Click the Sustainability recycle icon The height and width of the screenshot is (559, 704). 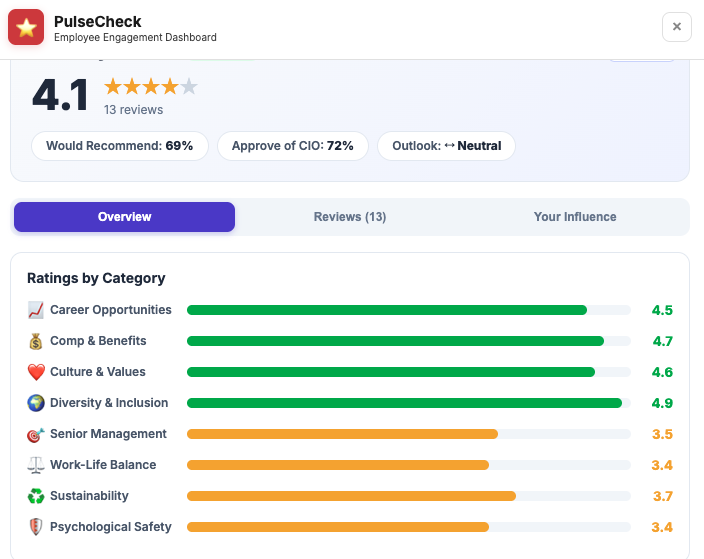(36, 496)
